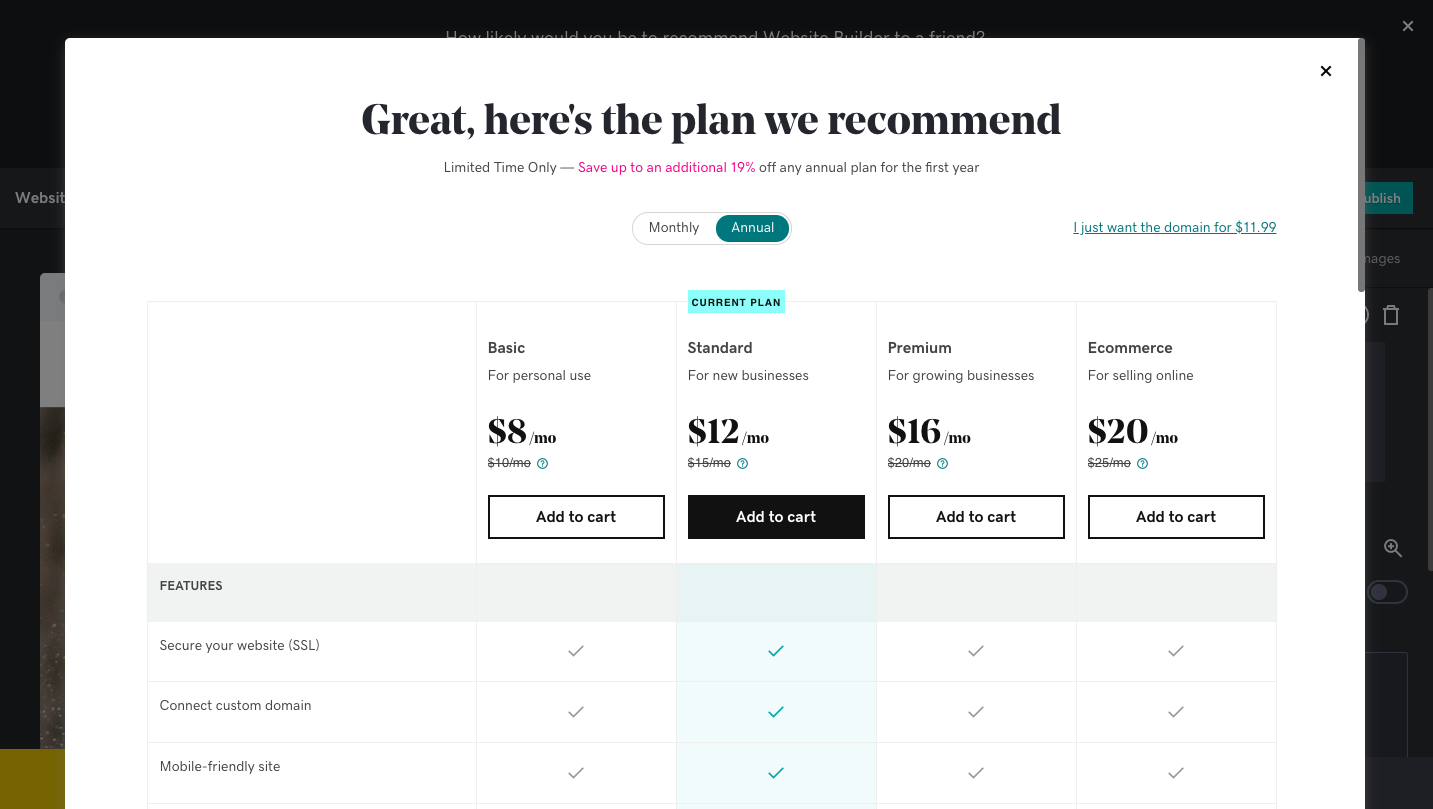The image size is (1433, 809).
Task: Switch to the Images tab
Action: tap(1383, 258)
